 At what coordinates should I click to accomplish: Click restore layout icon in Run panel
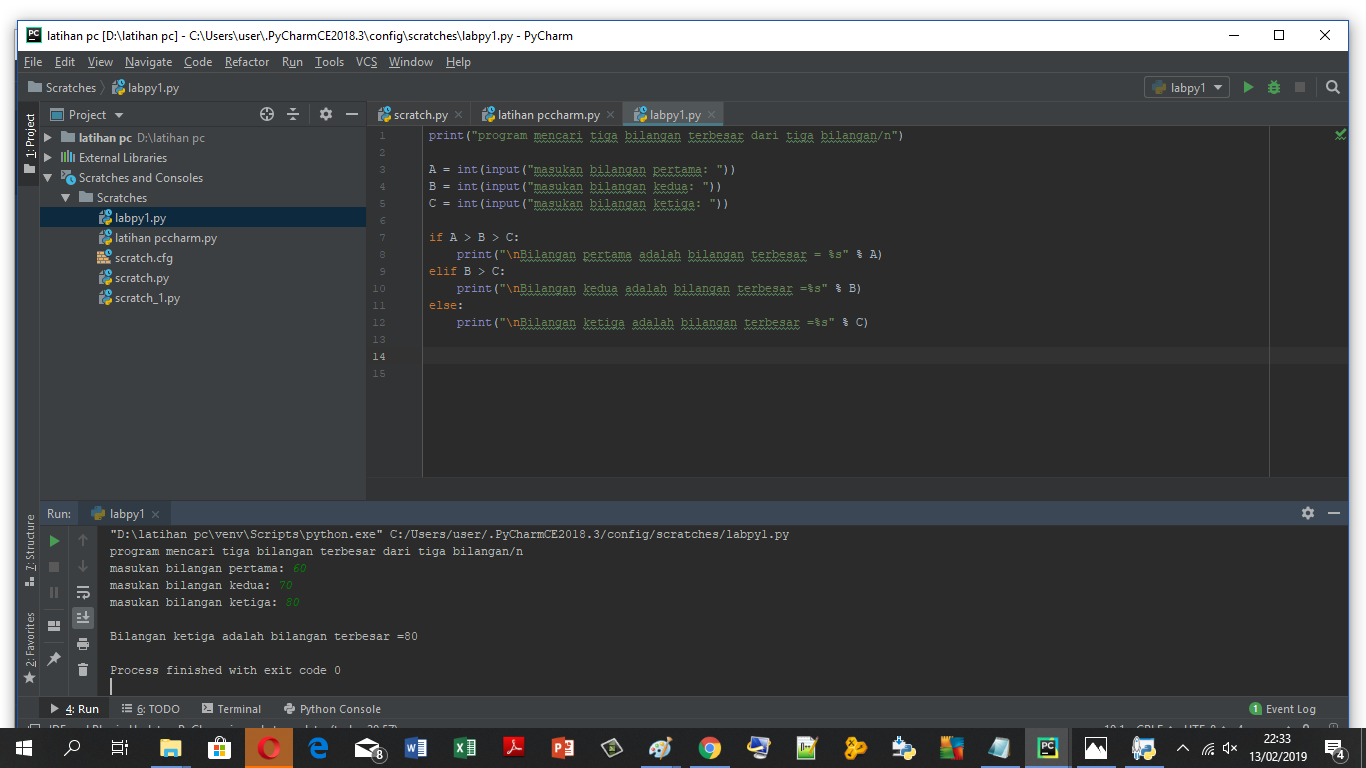pyautogui.click(x=55, y=626)
